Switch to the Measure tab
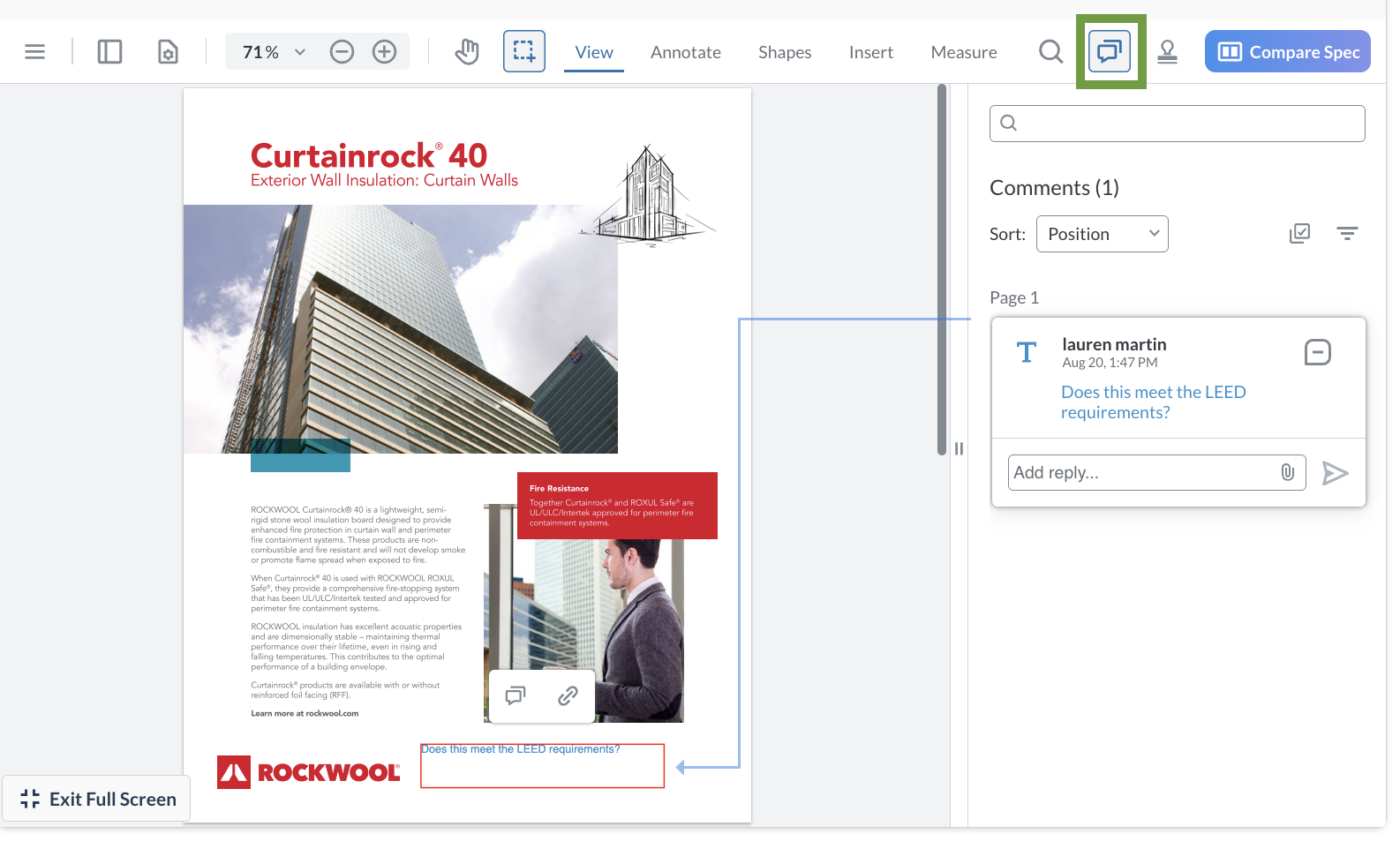The width and height of the screenshot is (1400, 849). (x=964, y=52)
